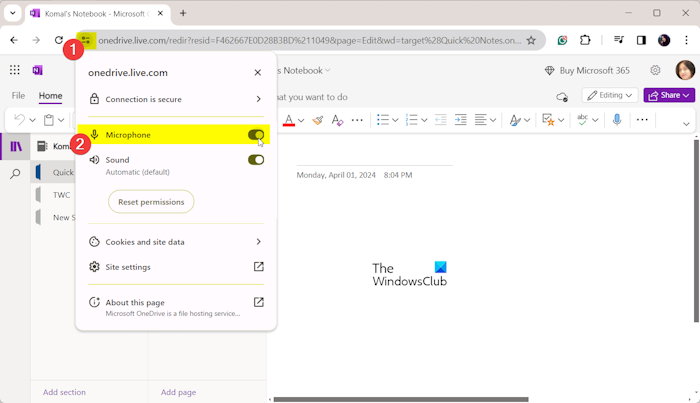Open the Undo dropdown arrow
This screenshot has height=403, width=700.
(32, 120)
